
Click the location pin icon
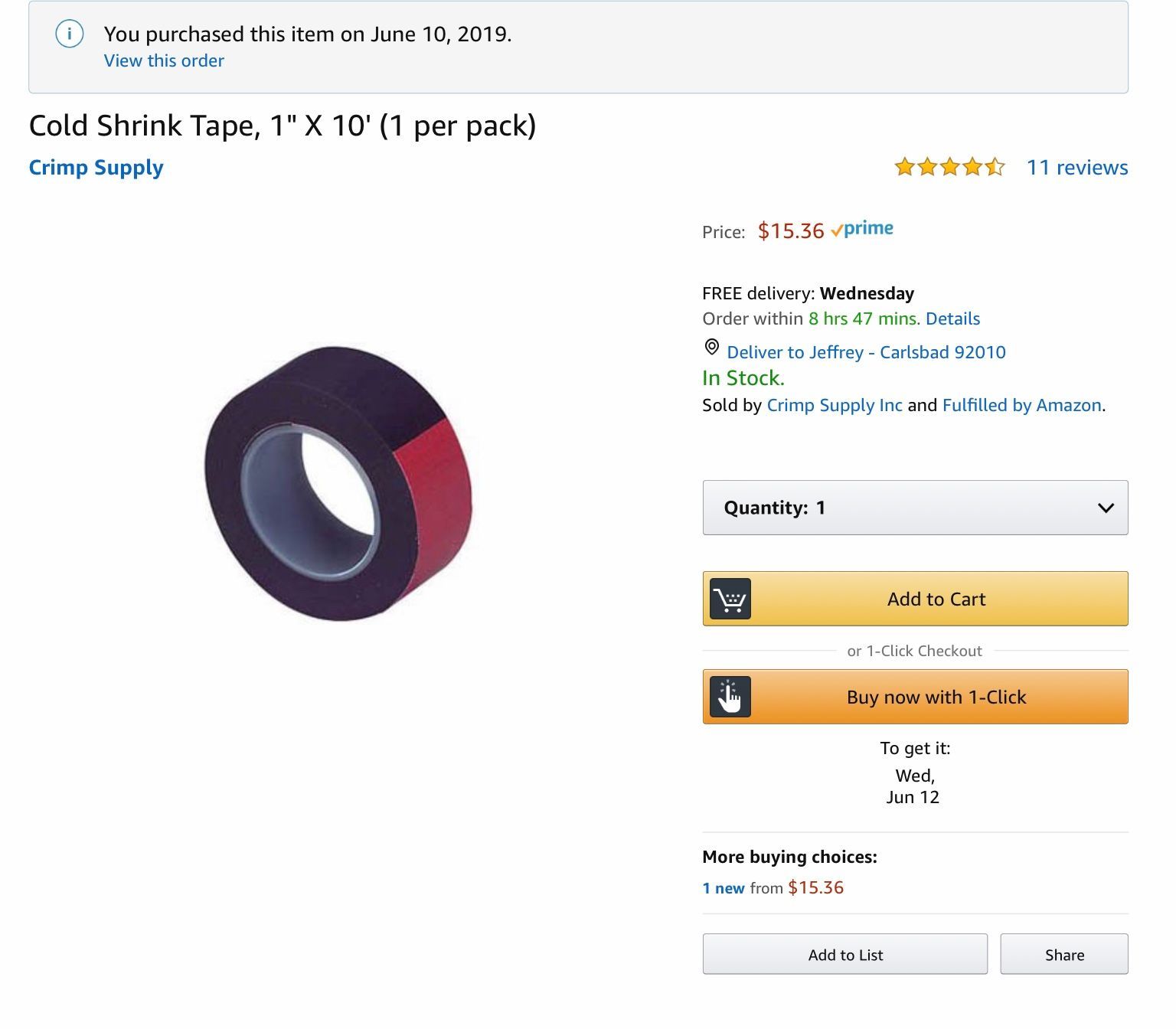click(x=711, y=348)
